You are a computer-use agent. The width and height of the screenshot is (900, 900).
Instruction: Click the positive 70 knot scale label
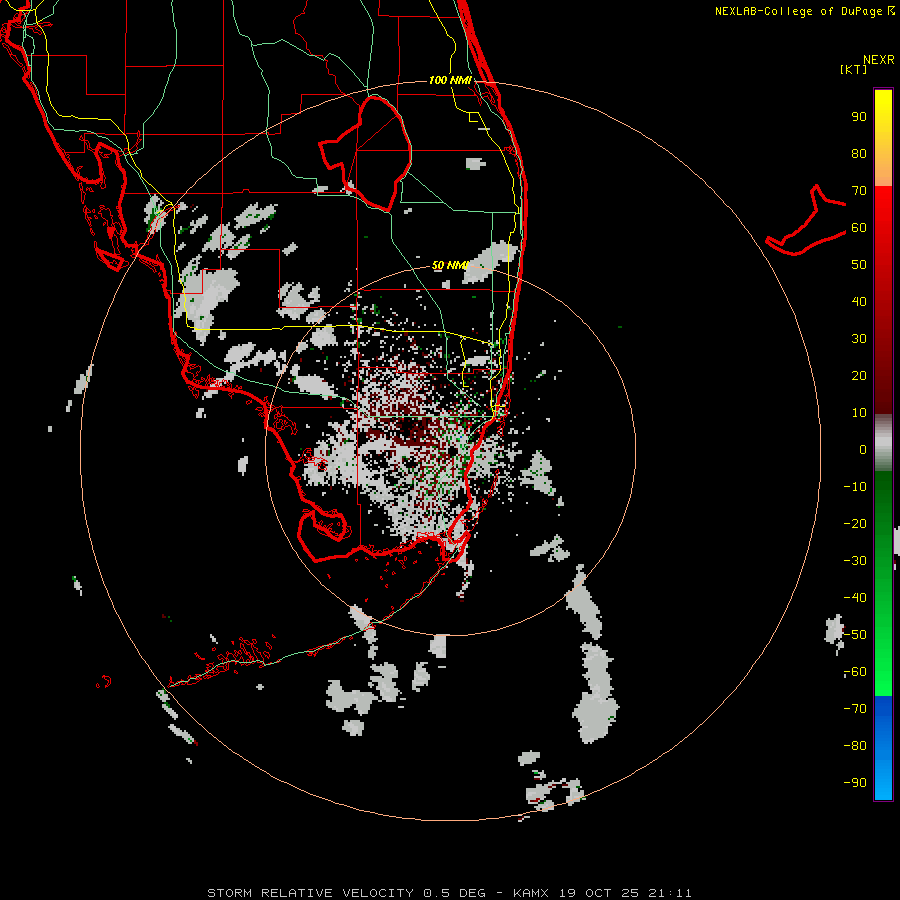pyautogui.click(x=859, y=191)
